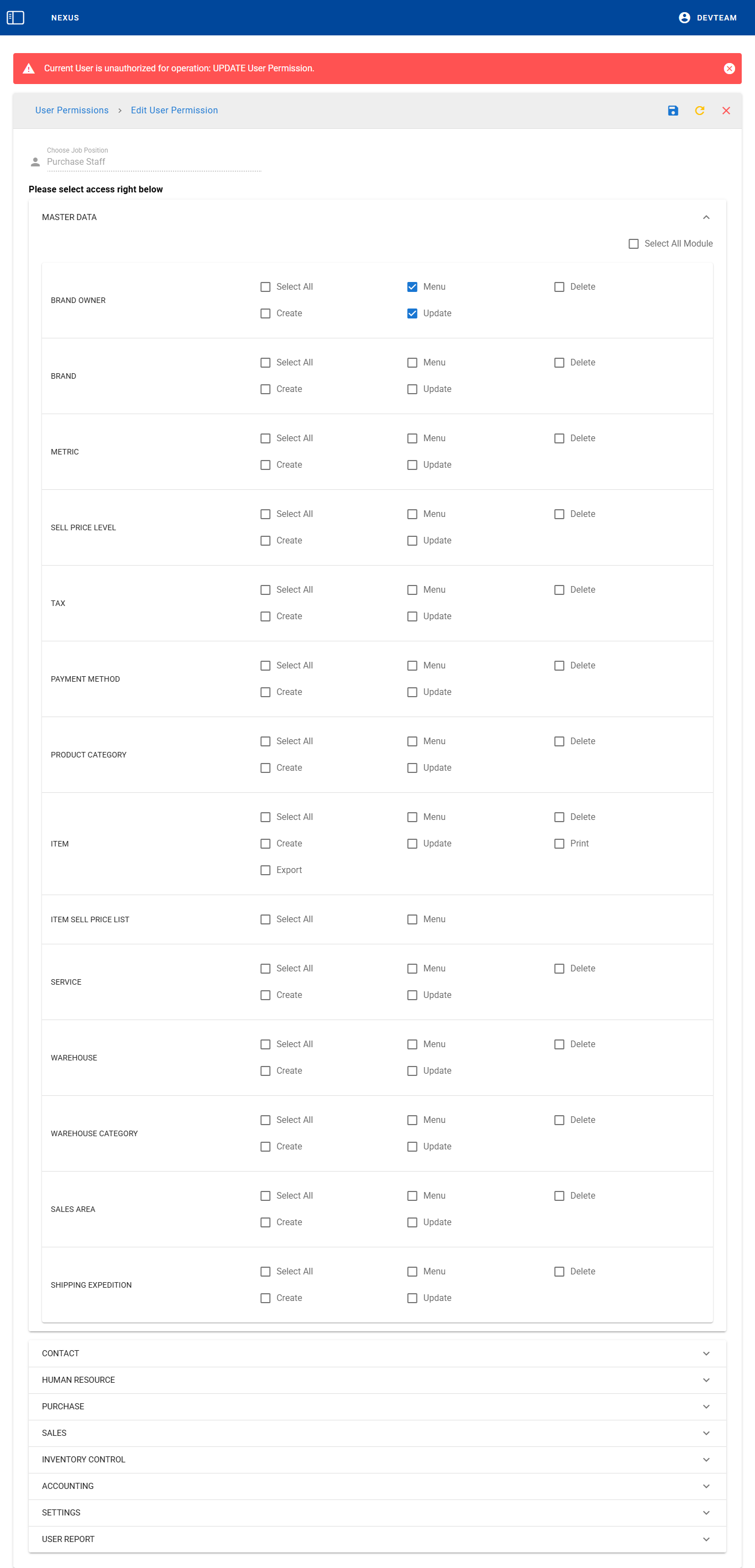The width and height of the screenshot is (755, 1568).
Task: Check the Select All Module checkbox
Action: pyautogui.click(x=633, y=244)
